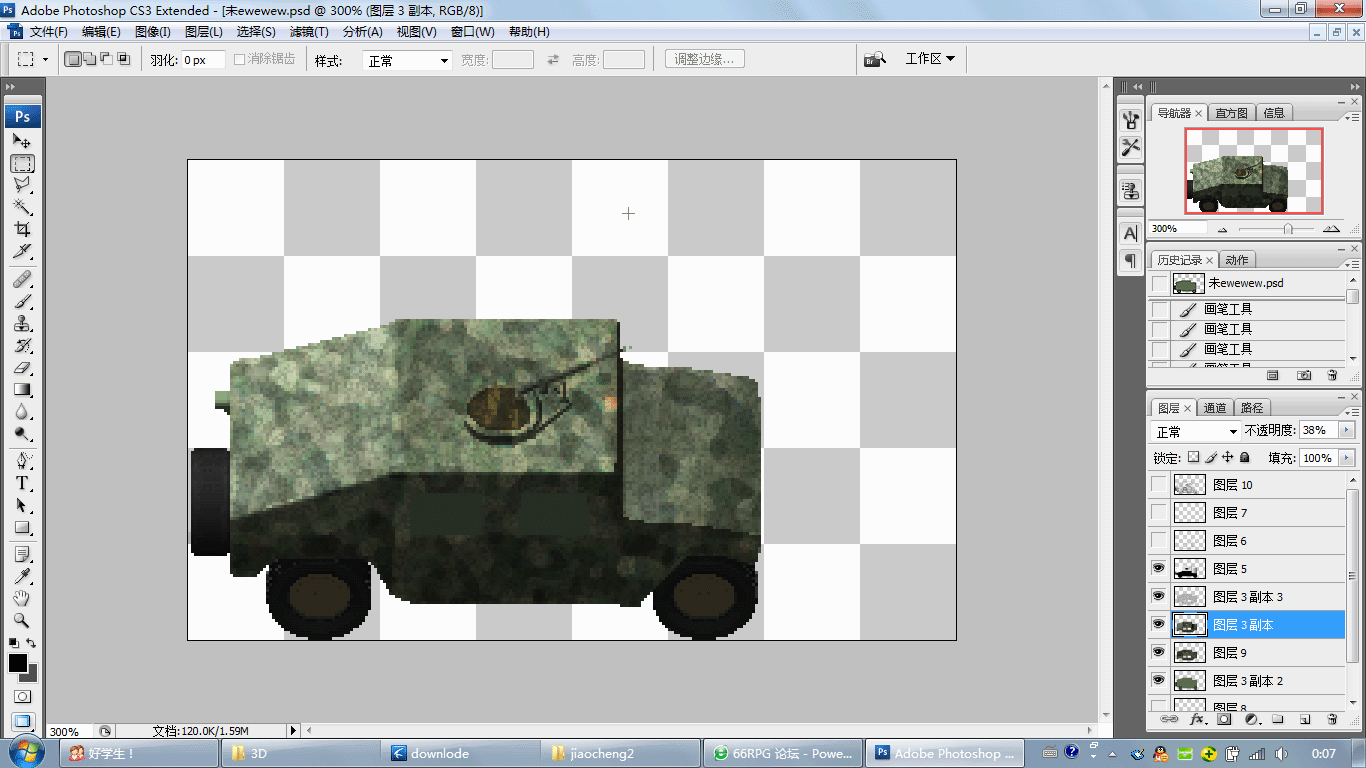
Task: Show layer 图层 10 by toggling visibility
Action: pyautogui.click(x=1159, y=484)
